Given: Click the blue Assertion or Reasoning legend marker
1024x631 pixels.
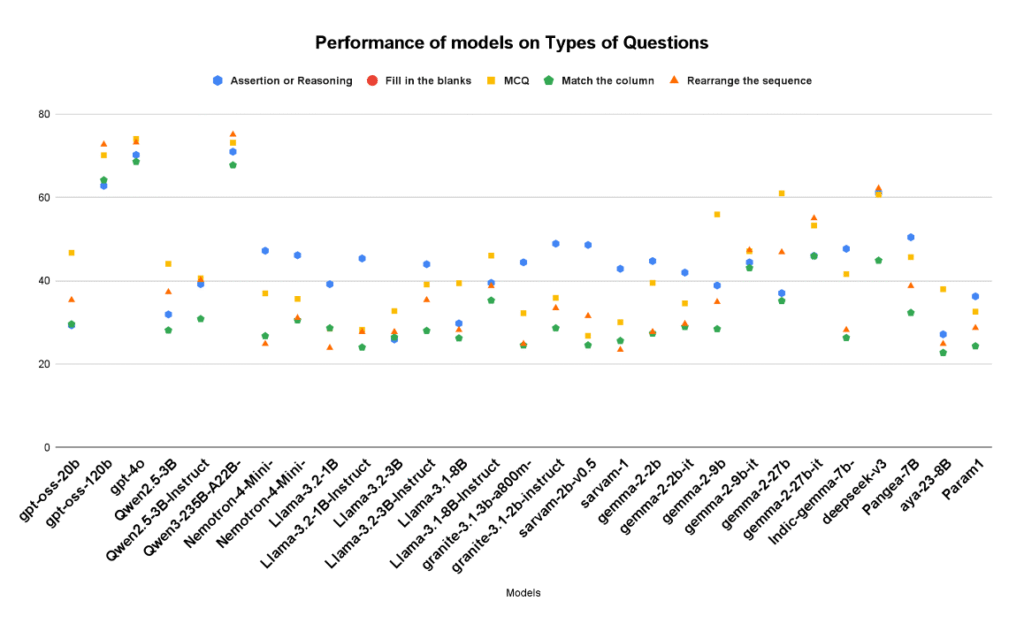Looking at the screenshot, I should click(217, 81).
